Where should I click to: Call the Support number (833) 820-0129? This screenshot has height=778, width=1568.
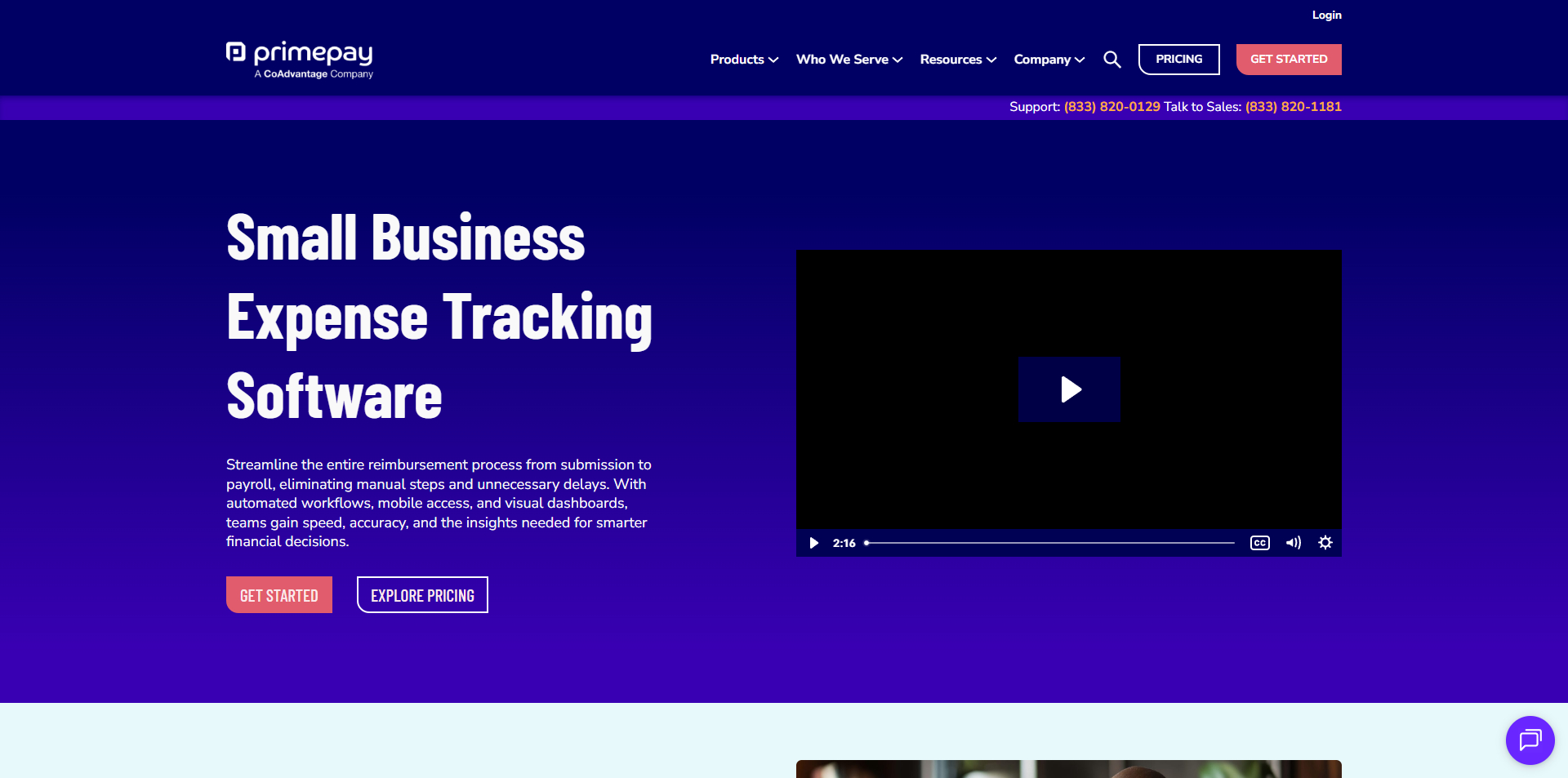pyautogui.click(x=1111, y=107)
